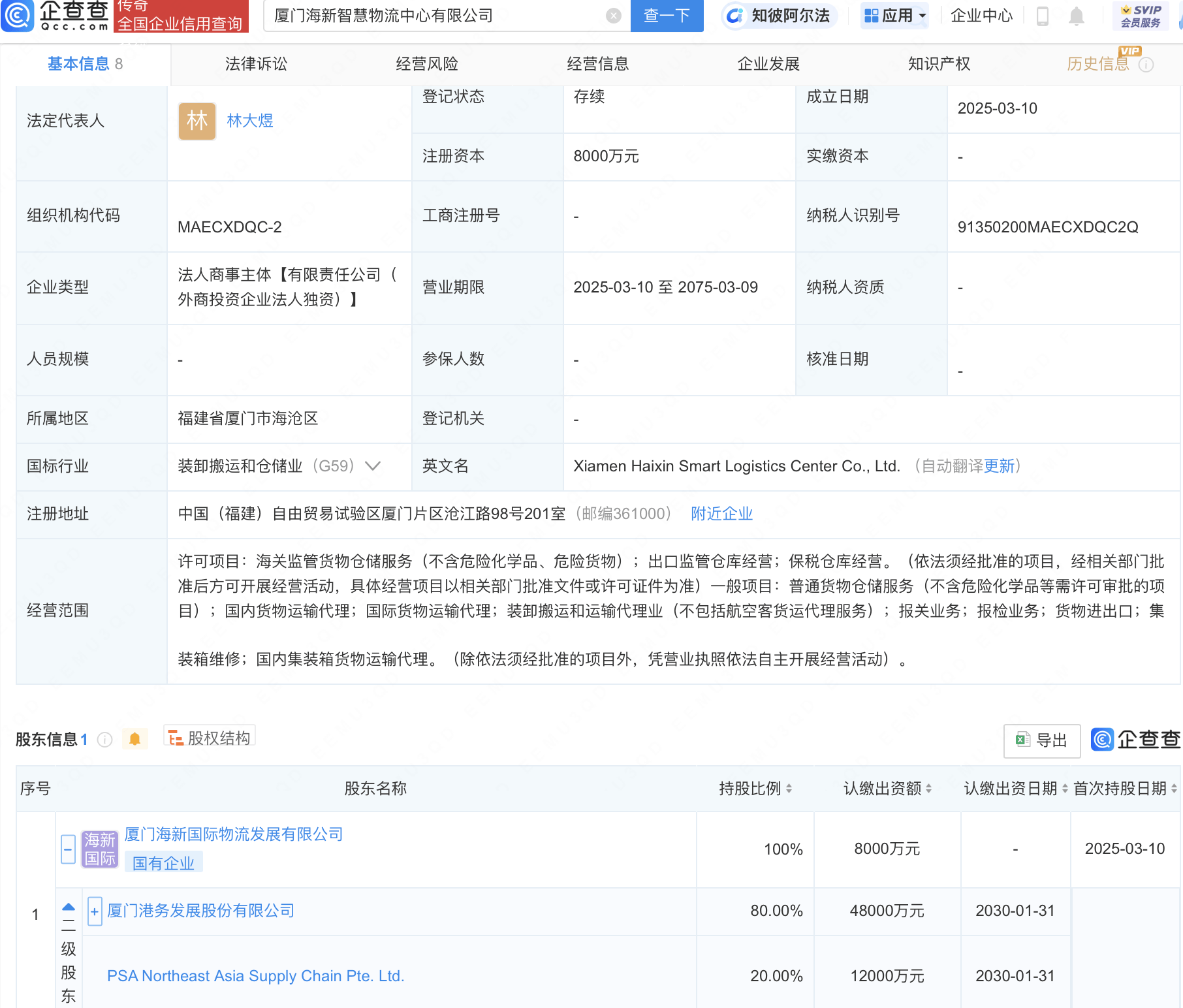Image resolution: width=1183 pixels, height=1008 pixels.
Task: Click 海新国际 shareholder logo
Action: click(x=100, y=849)
